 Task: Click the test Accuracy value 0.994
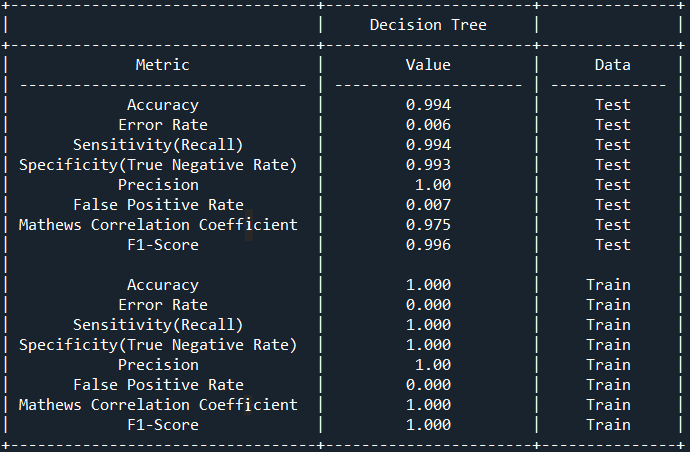(428, 105)
